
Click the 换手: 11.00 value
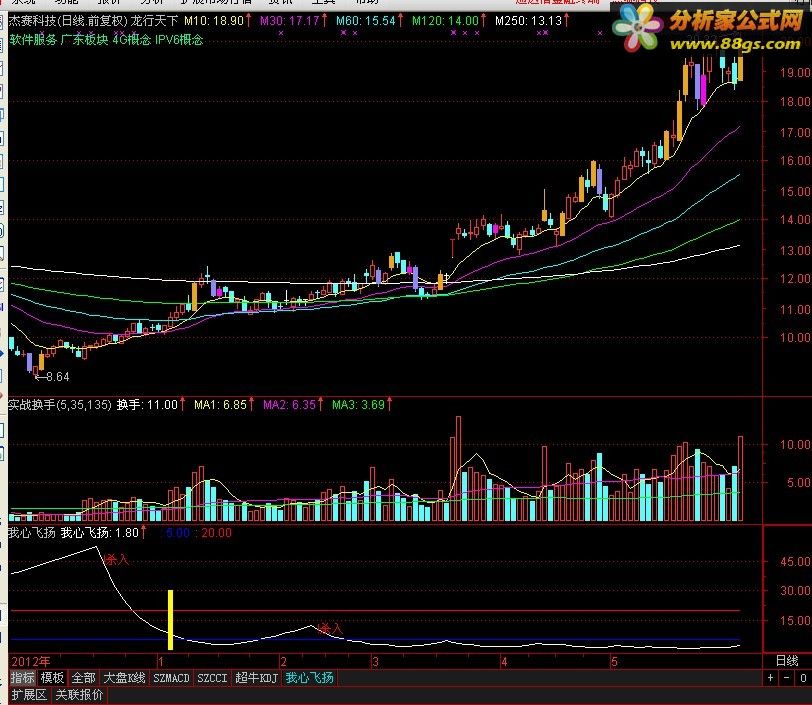147,405
